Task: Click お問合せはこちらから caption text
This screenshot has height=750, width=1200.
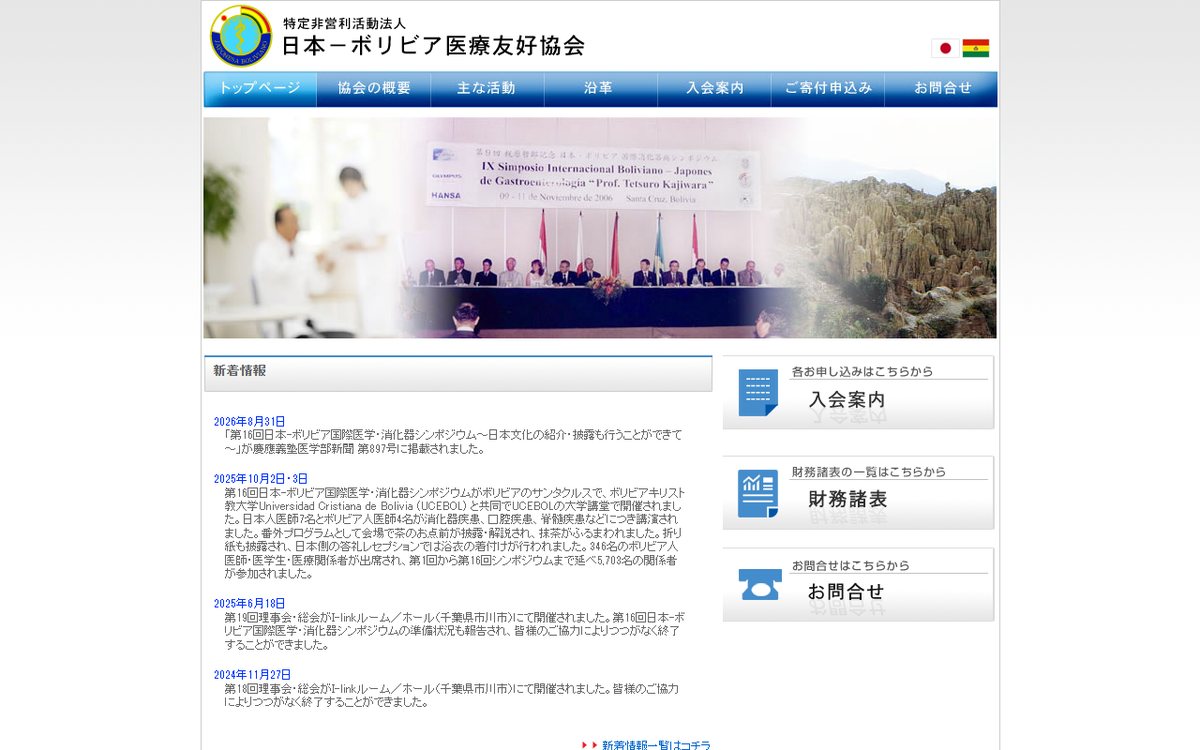Action: click(x=851, y=565)
